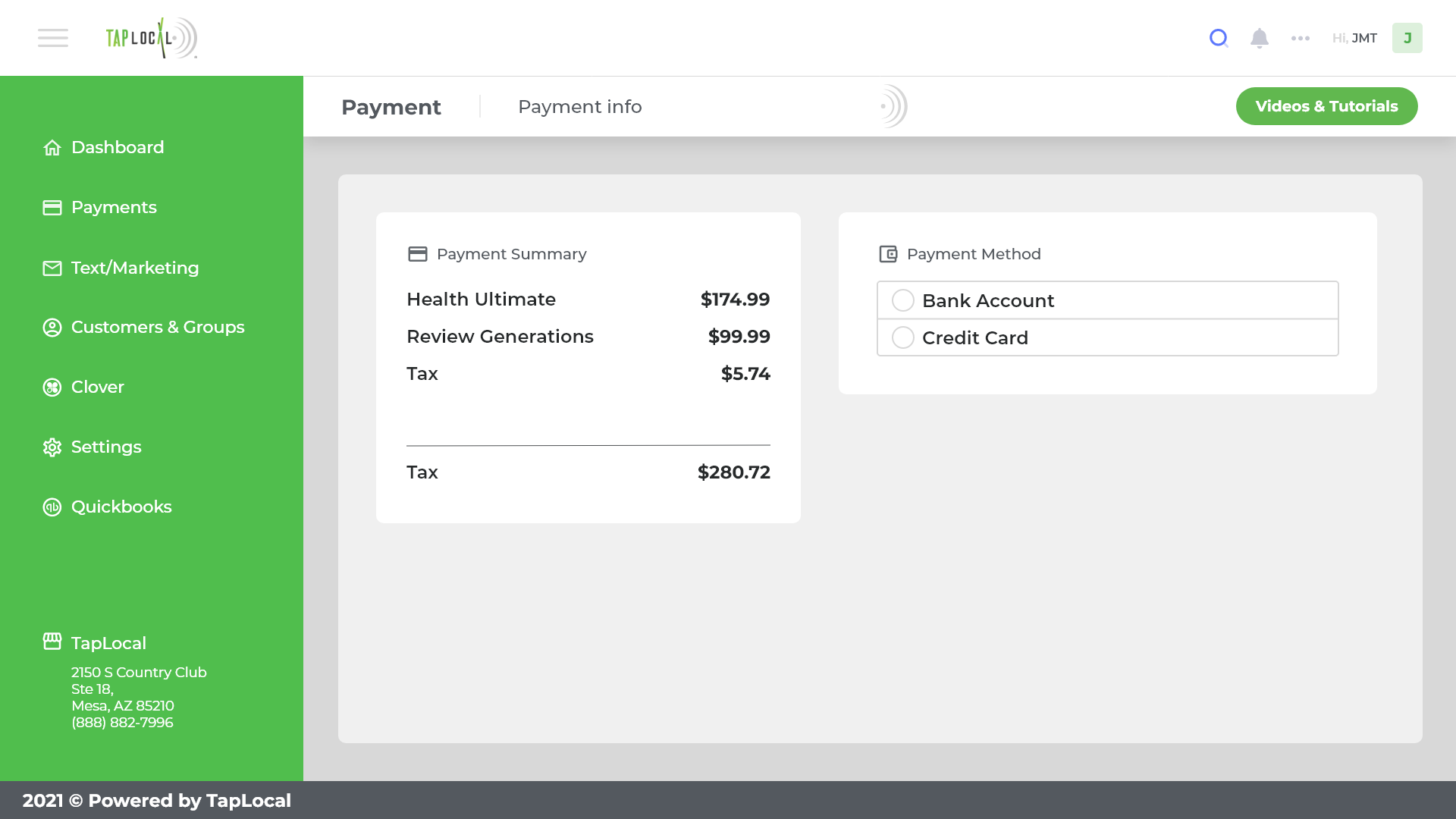The image size is (1456, 819).
Task: Open the Clover menu item
Action: pyautogui.click(x=98, y=387)
